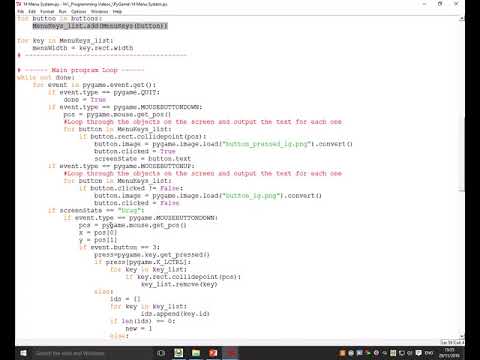
Task: Click the 'ids.append(key.id)' line
Action: (175, 314)
